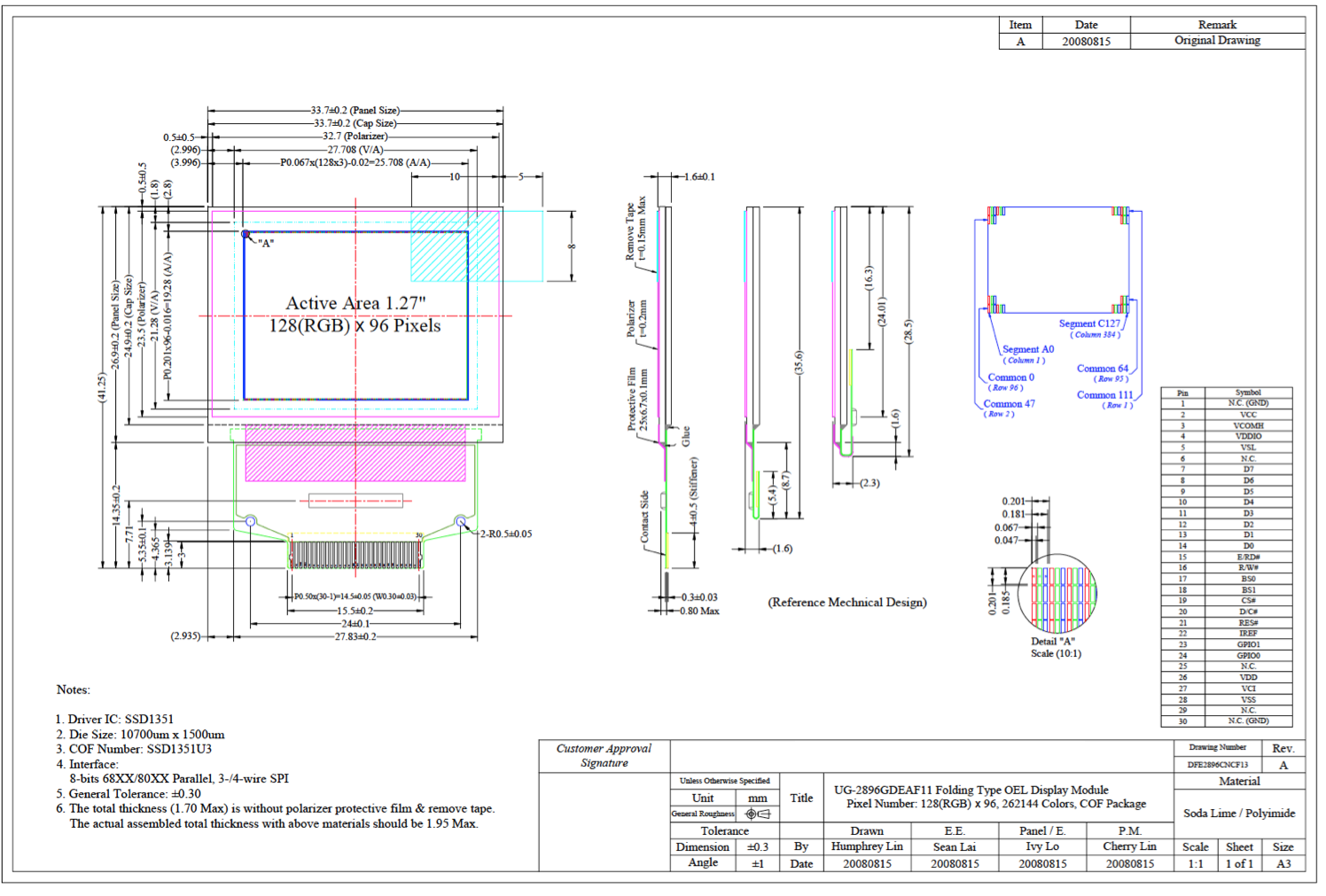The width and height of the screenshot is (1326, 896).
Task: Select the '1.6±0.1' thickness dimension
Action: pos(699,177)
